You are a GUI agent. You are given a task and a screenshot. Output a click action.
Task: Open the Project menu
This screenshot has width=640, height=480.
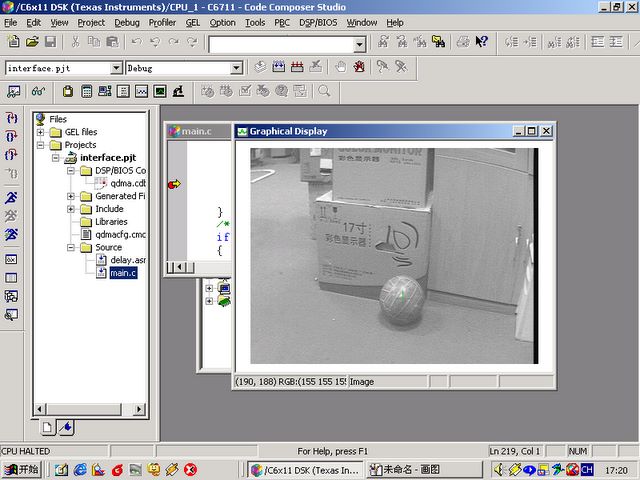coord(91,23)
